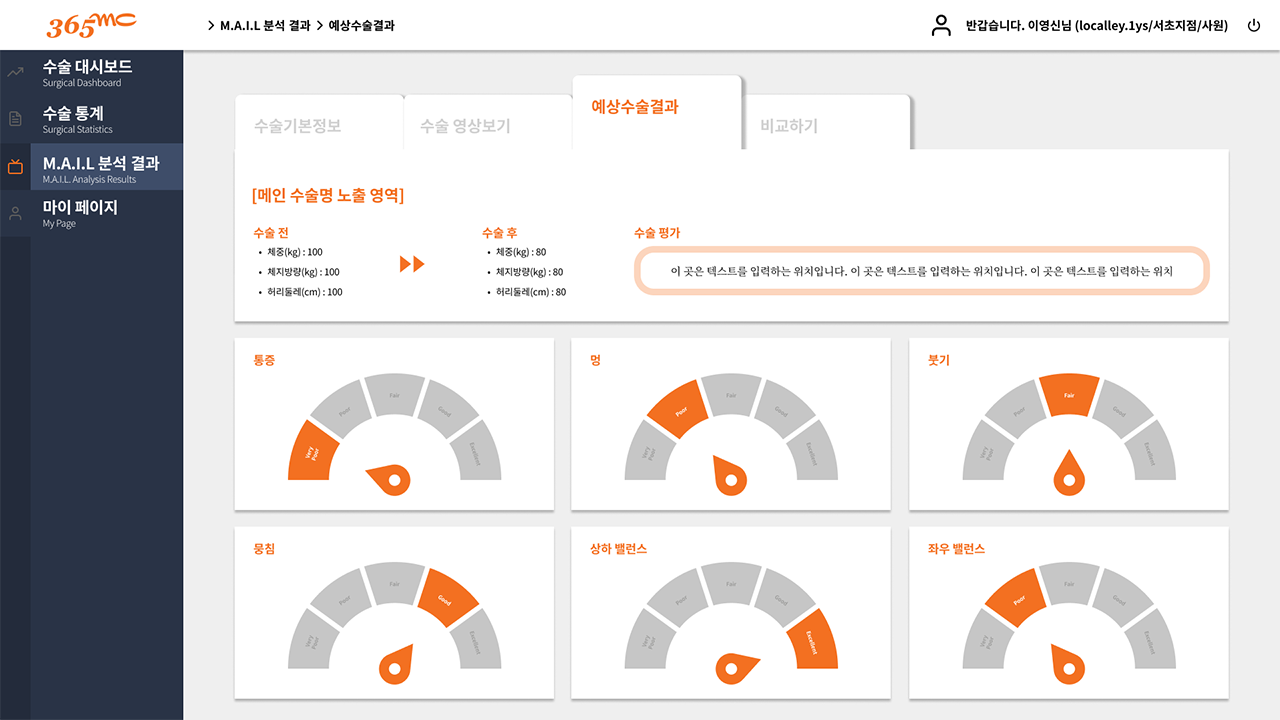Switch to the 수술 영상보기 tab

click(x=465, y=126)
